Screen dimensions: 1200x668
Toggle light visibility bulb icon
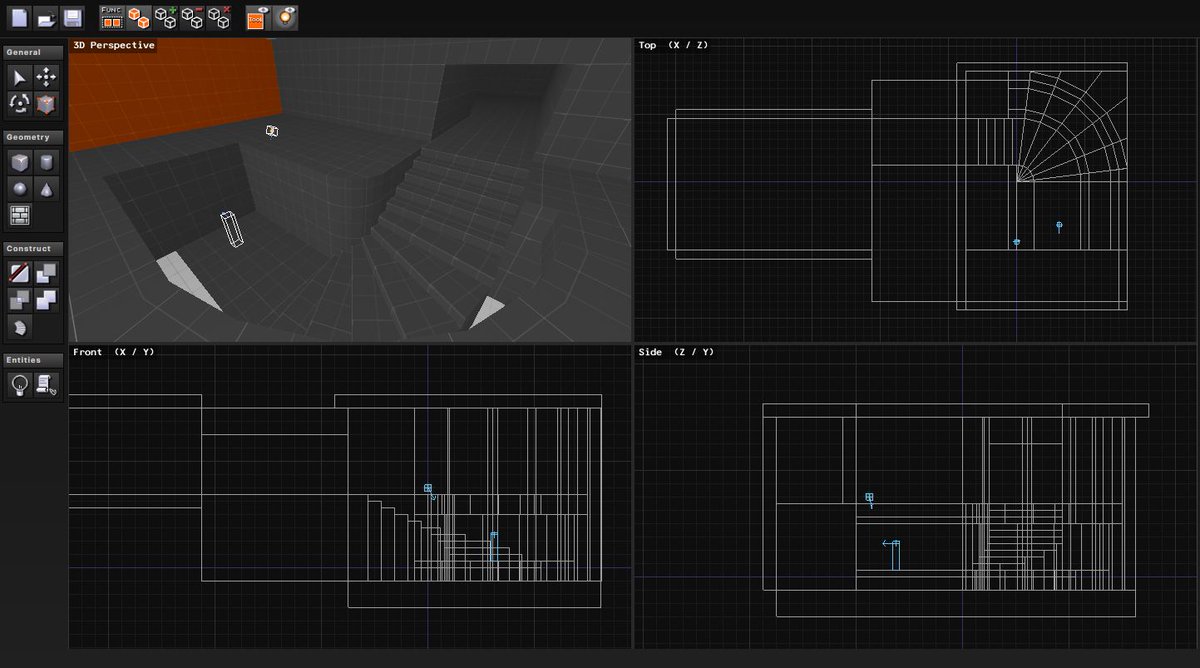tap(285, 17)
